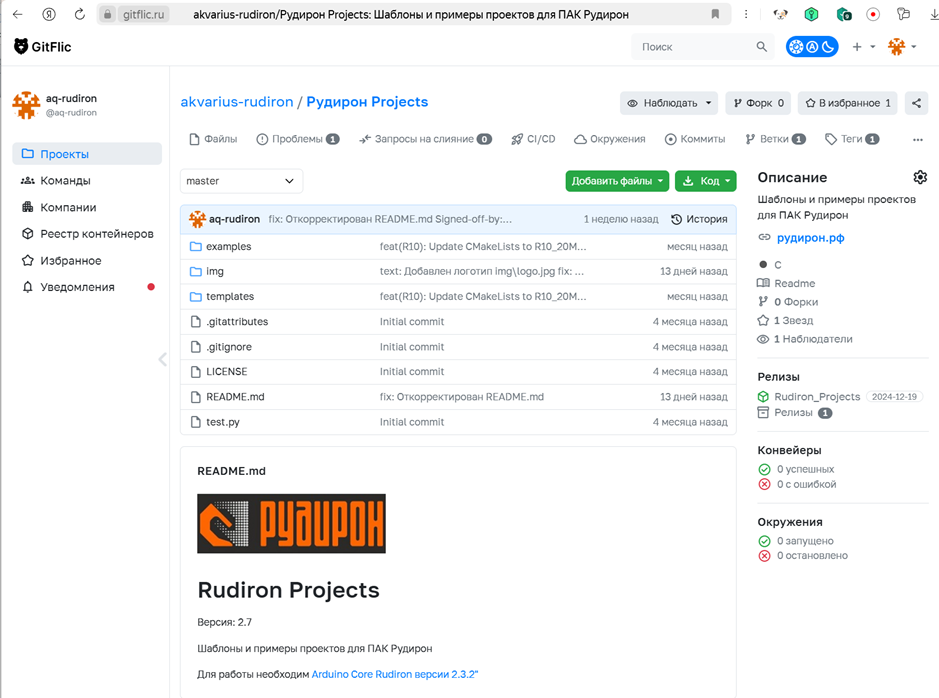Open the img folder
The width and height of the screenshot is (939, 698).
tap(215, 271)
